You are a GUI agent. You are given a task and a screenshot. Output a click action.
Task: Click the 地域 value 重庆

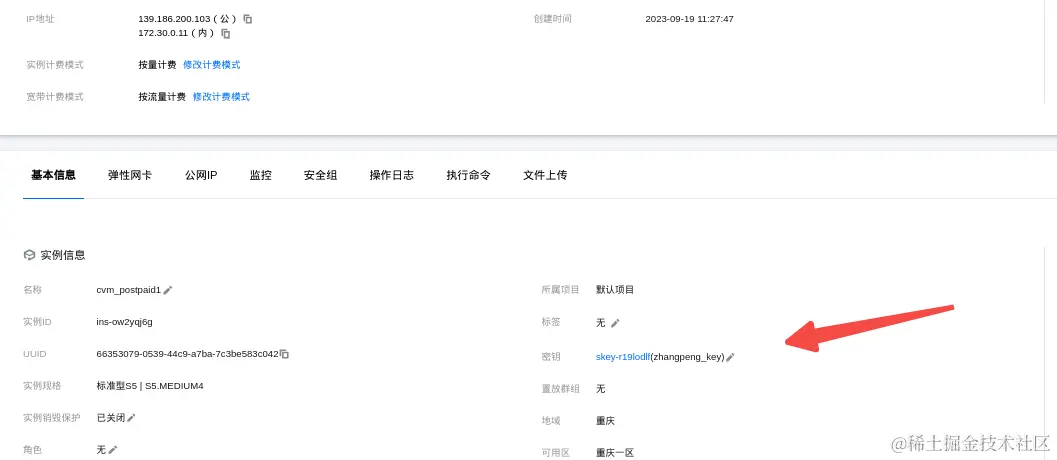605,420
